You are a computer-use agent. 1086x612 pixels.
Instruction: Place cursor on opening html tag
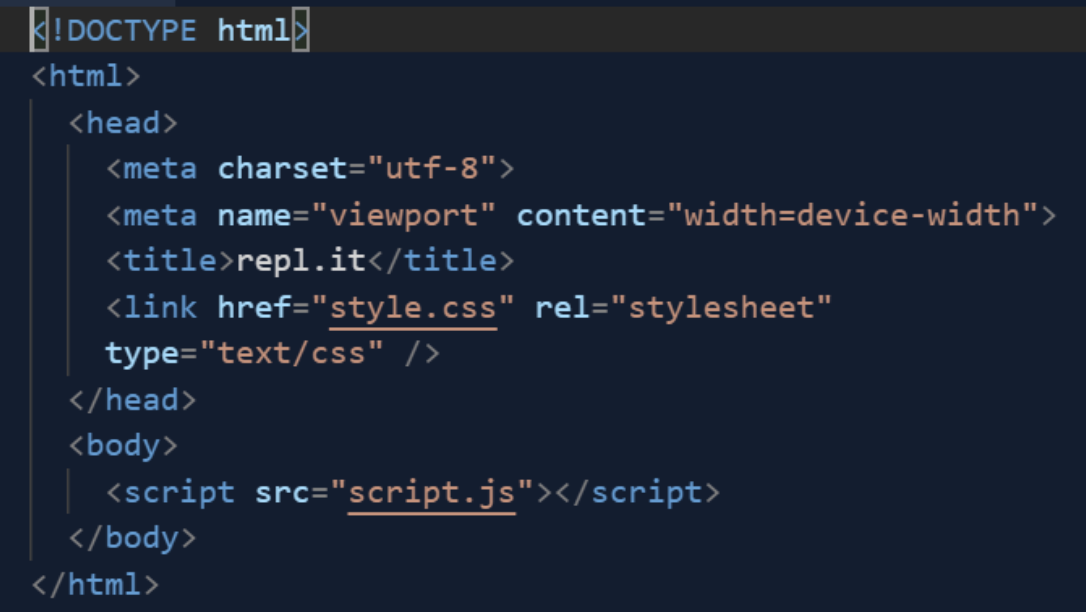point(86,77)
